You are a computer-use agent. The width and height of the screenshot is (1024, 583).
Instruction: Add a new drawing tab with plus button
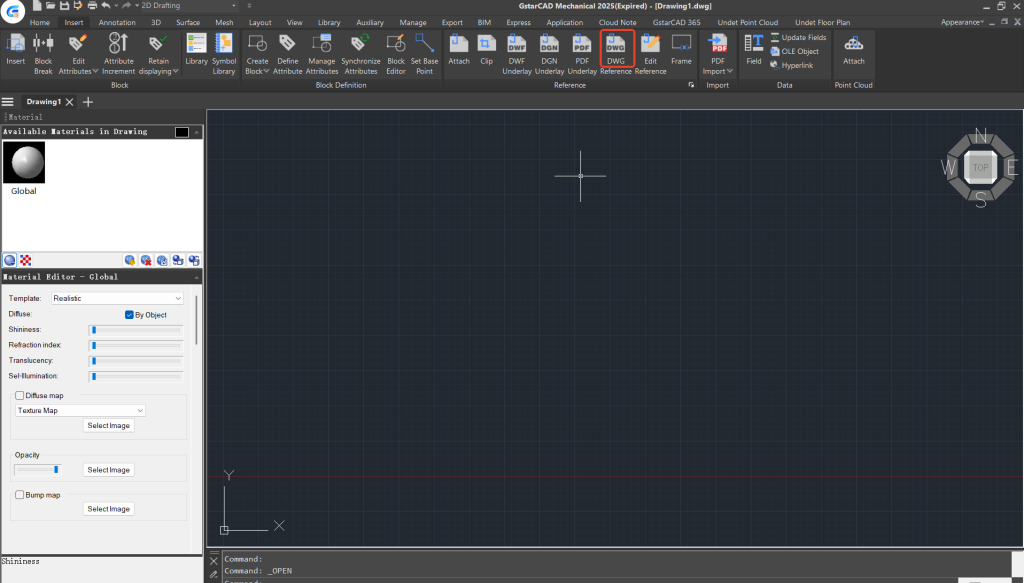coord(88,102)
